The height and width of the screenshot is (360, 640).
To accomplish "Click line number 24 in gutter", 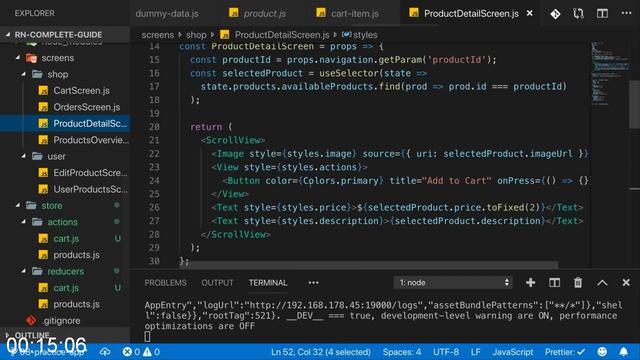I will tap(154, 181).
